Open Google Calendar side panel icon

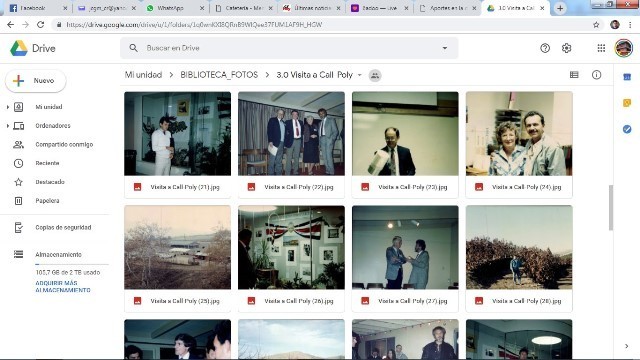click(627, 77)
